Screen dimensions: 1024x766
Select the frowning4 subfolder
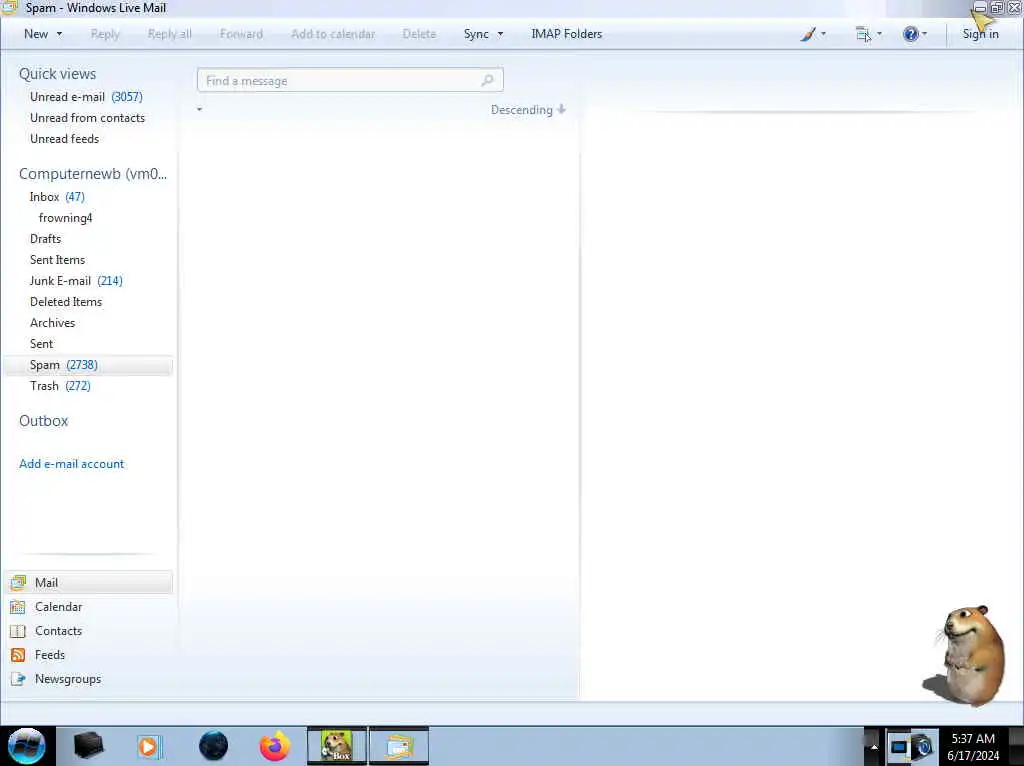tap(65, 217)
